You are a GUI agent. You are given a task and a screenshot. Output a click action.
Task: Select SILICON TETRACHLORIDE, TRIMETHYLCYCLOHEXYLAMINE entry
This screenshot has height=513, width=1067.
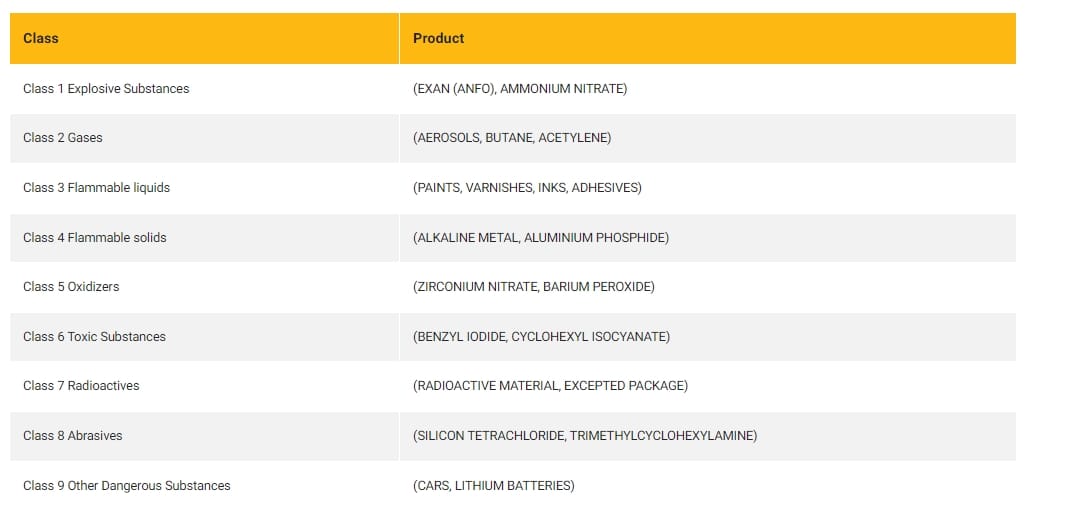[585, 435]
